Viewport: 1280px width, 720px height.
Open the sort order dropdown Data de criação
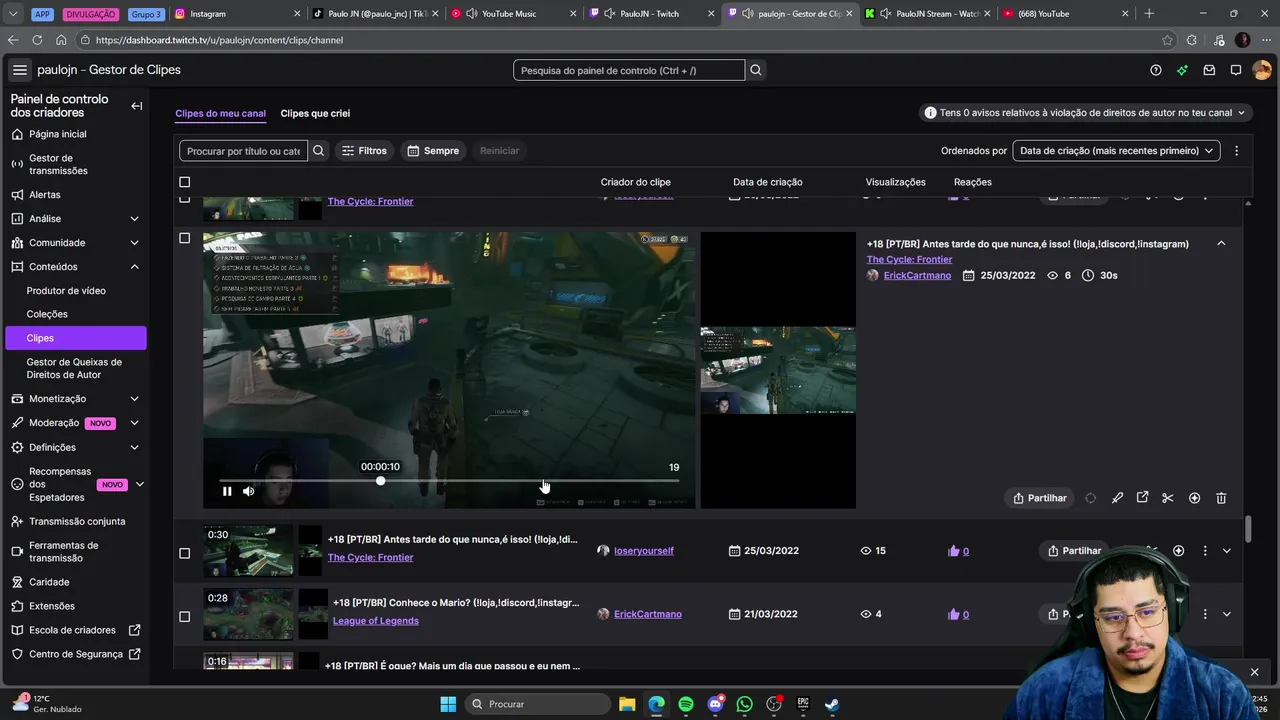(x=1116, y=151)
